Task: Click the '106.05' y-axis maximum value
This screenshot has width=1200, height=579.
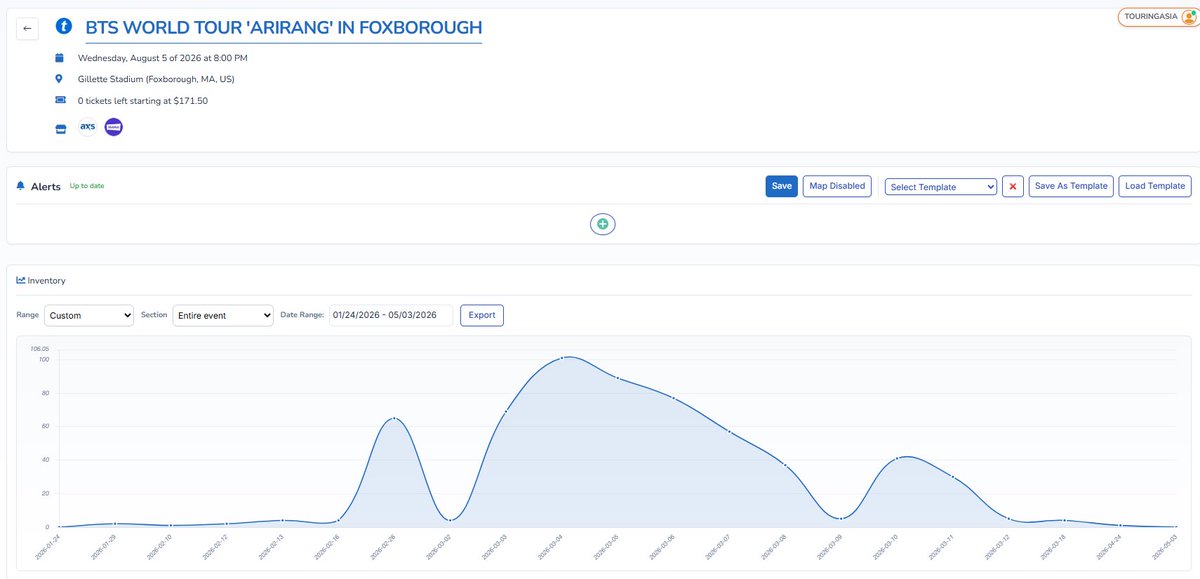Action: click(x=40, y=349)
